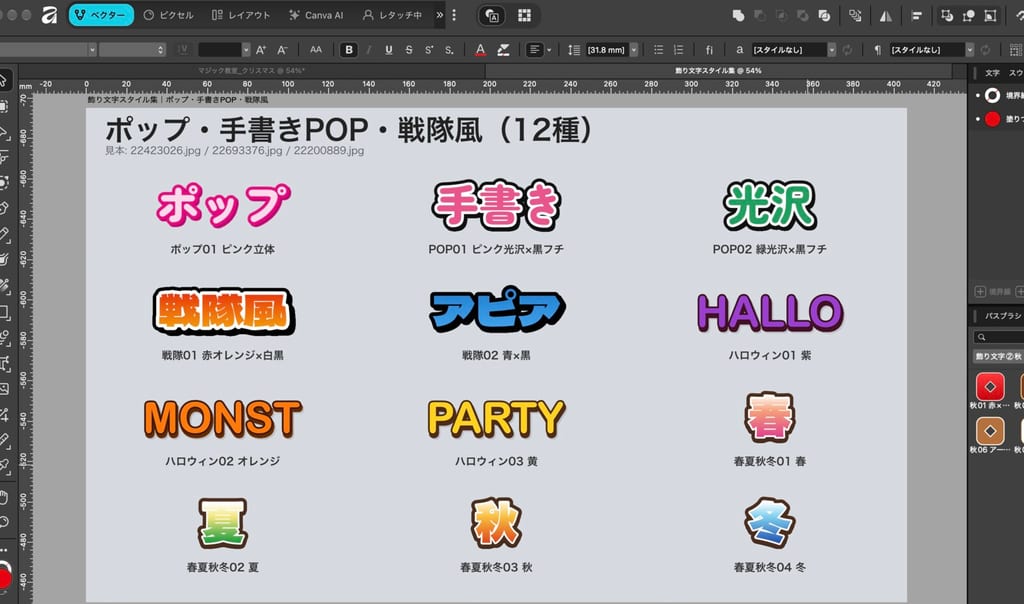Open the three-dot studio options menu
The height and width of the screenshot is (604, 1024).
[455, 15]
